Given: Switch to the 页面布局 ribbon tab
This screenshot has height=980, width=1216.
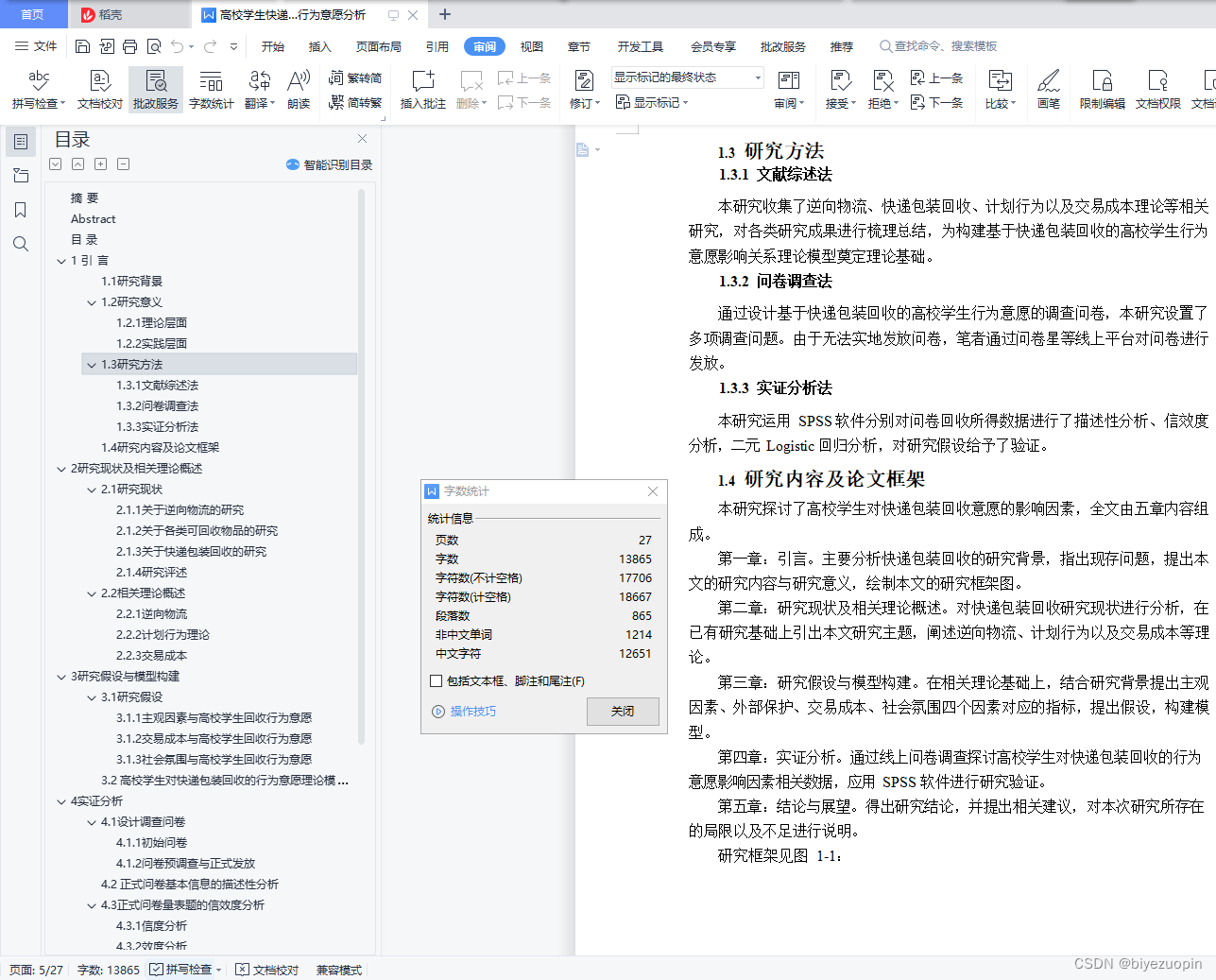Looking at the screenshot, I should click(379, 46).
